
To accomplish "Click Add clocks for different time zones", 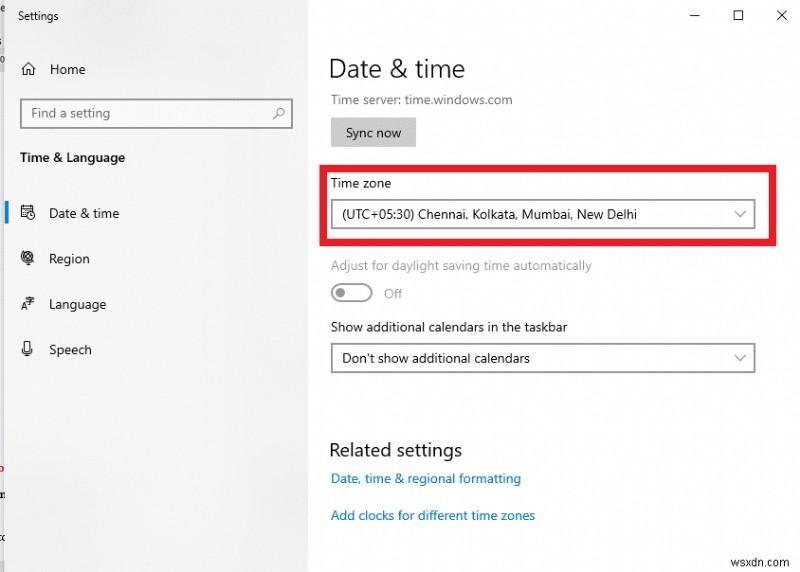I will pos(433,516).
